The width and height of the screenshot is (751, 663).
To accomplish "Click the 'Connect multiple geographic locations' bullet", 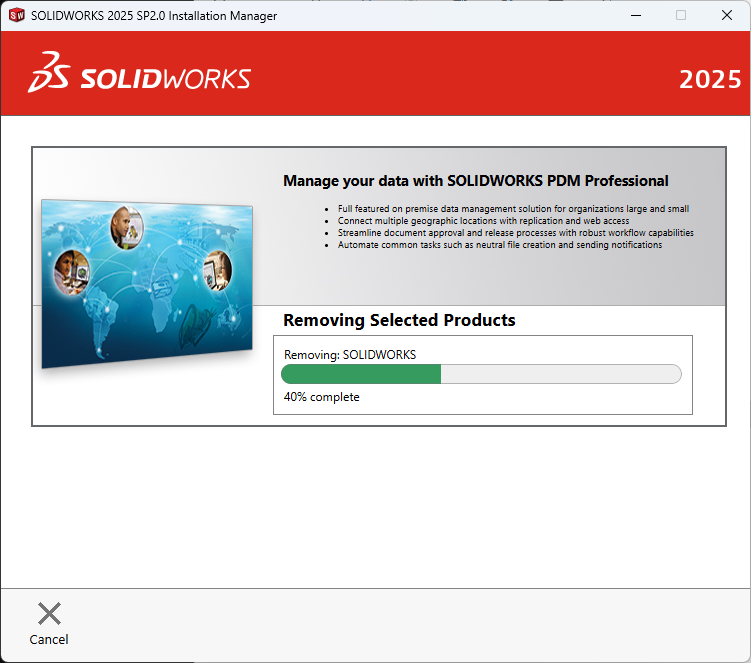I will coord(483,221).
